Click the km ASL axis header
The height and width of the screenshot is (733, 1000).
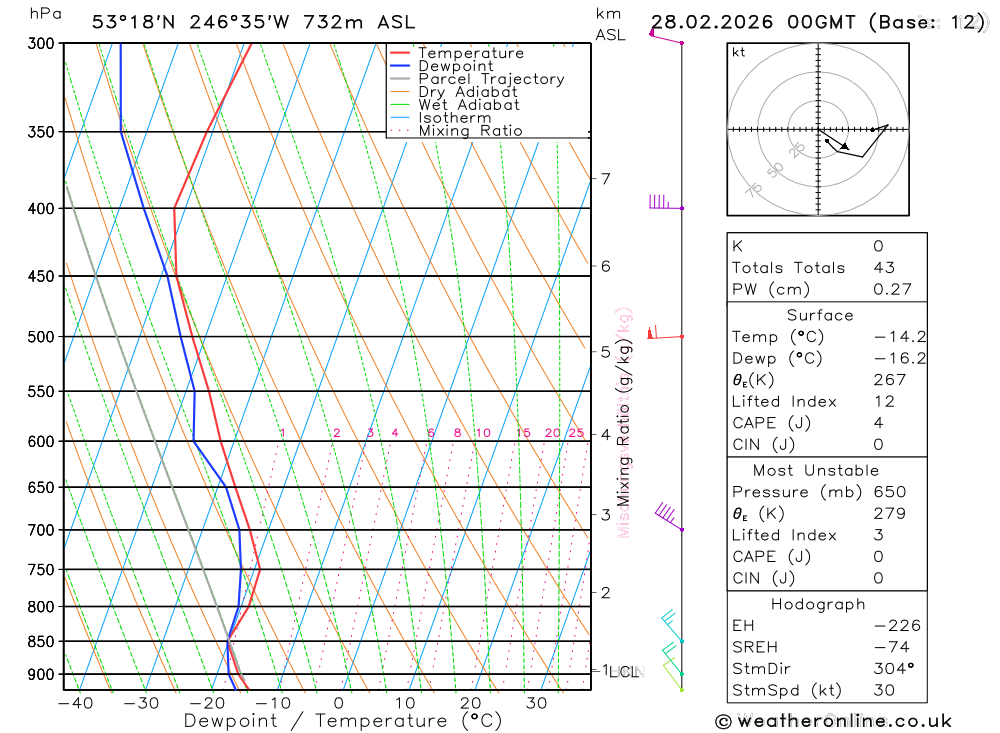click(610, 24)
